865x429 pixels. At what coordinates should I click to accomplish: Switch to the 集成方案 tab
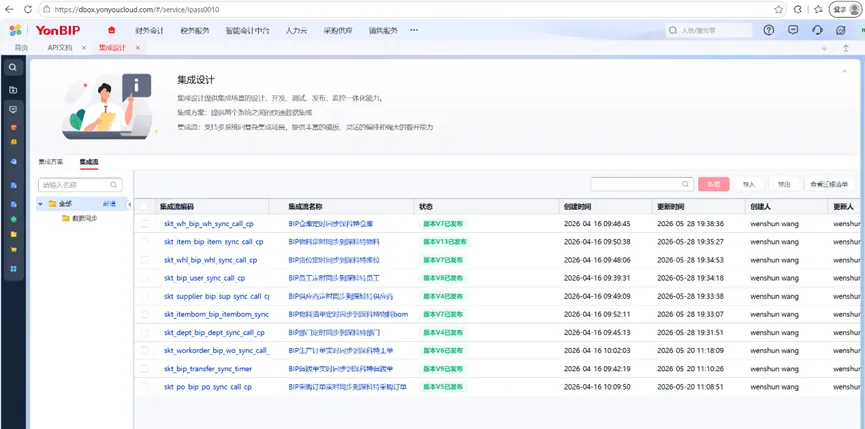click(x=50, y=162)
